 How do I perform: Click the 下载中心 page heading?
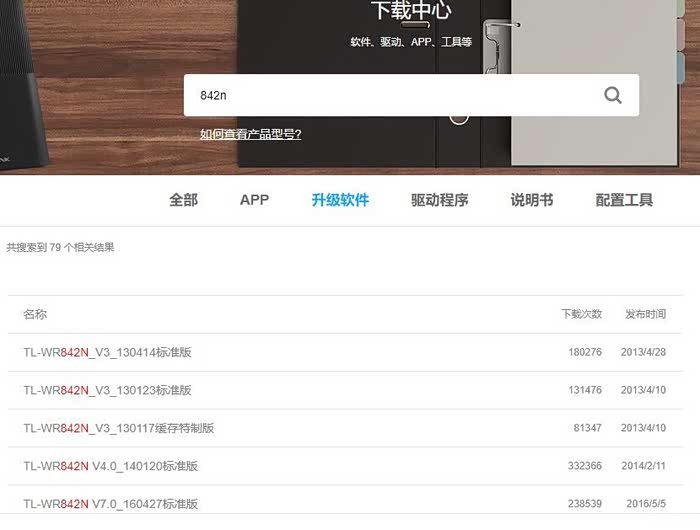[x=411, y=12]
